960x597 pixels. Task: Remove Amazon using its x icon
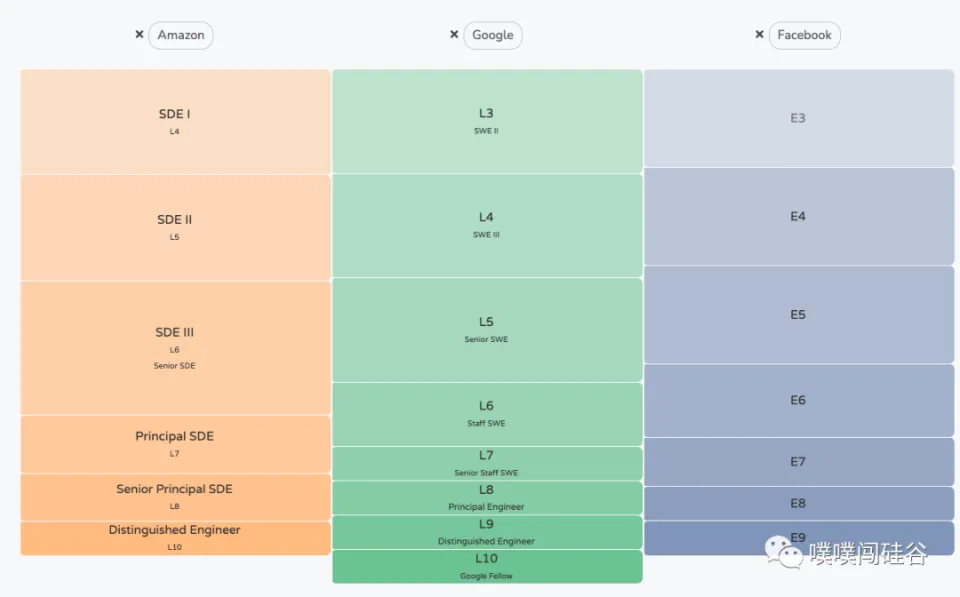tap(139, 35)
